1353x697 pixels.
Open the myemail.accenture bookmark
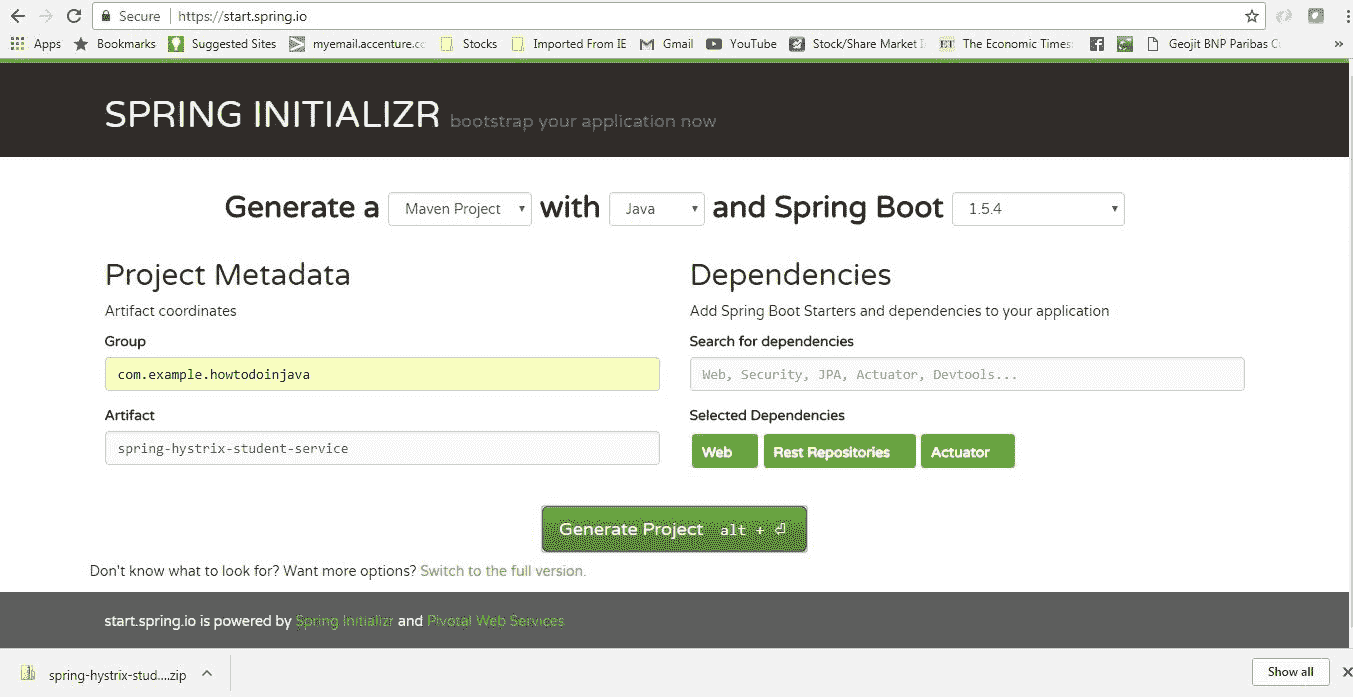[x=357, y=44]
